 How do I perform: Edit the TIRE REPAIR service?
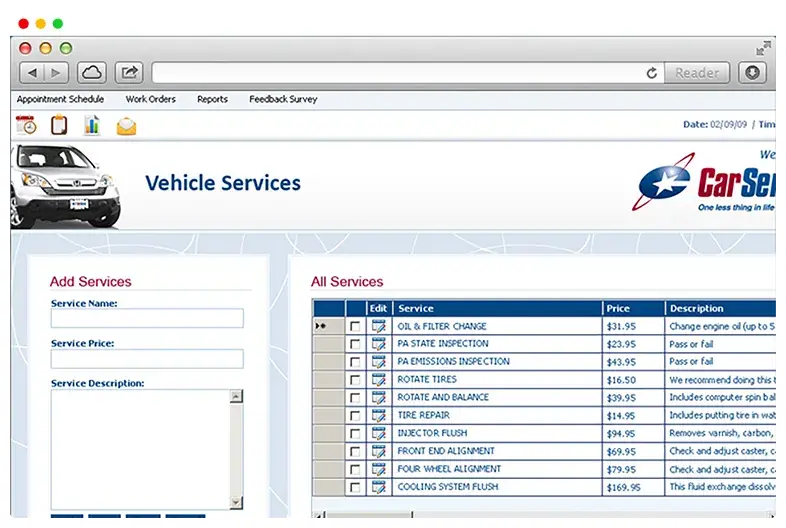[x=379, y=416]
